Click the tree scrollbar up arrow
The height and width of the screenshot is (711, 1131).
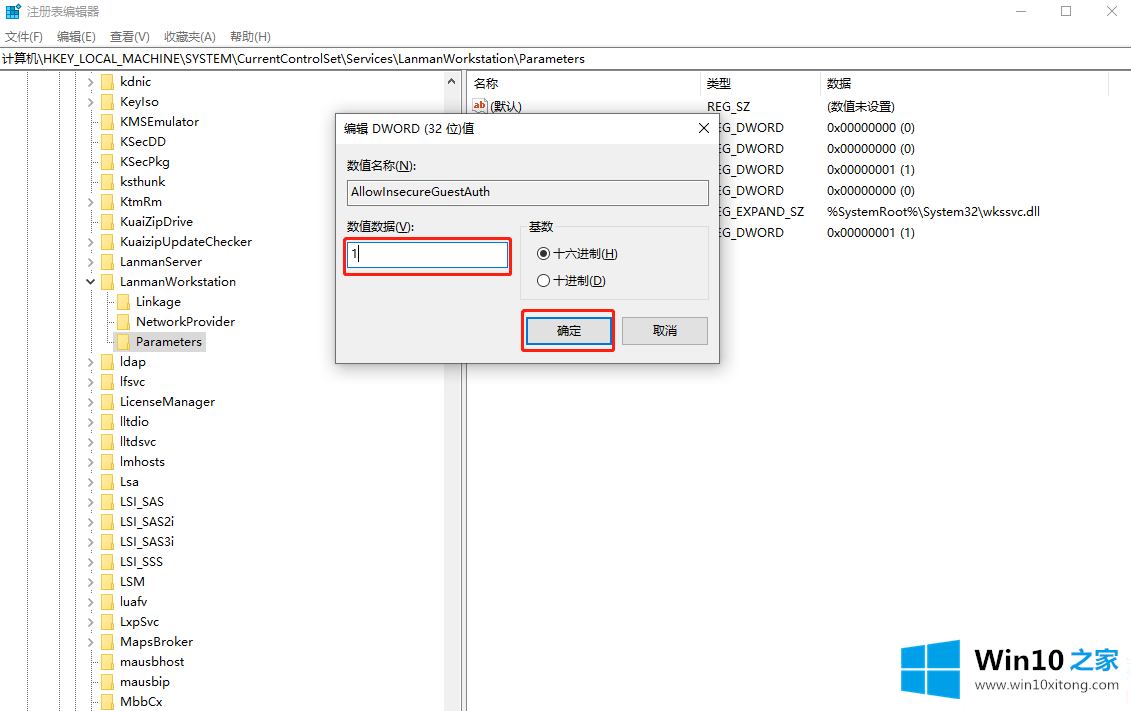pos(452,81)
